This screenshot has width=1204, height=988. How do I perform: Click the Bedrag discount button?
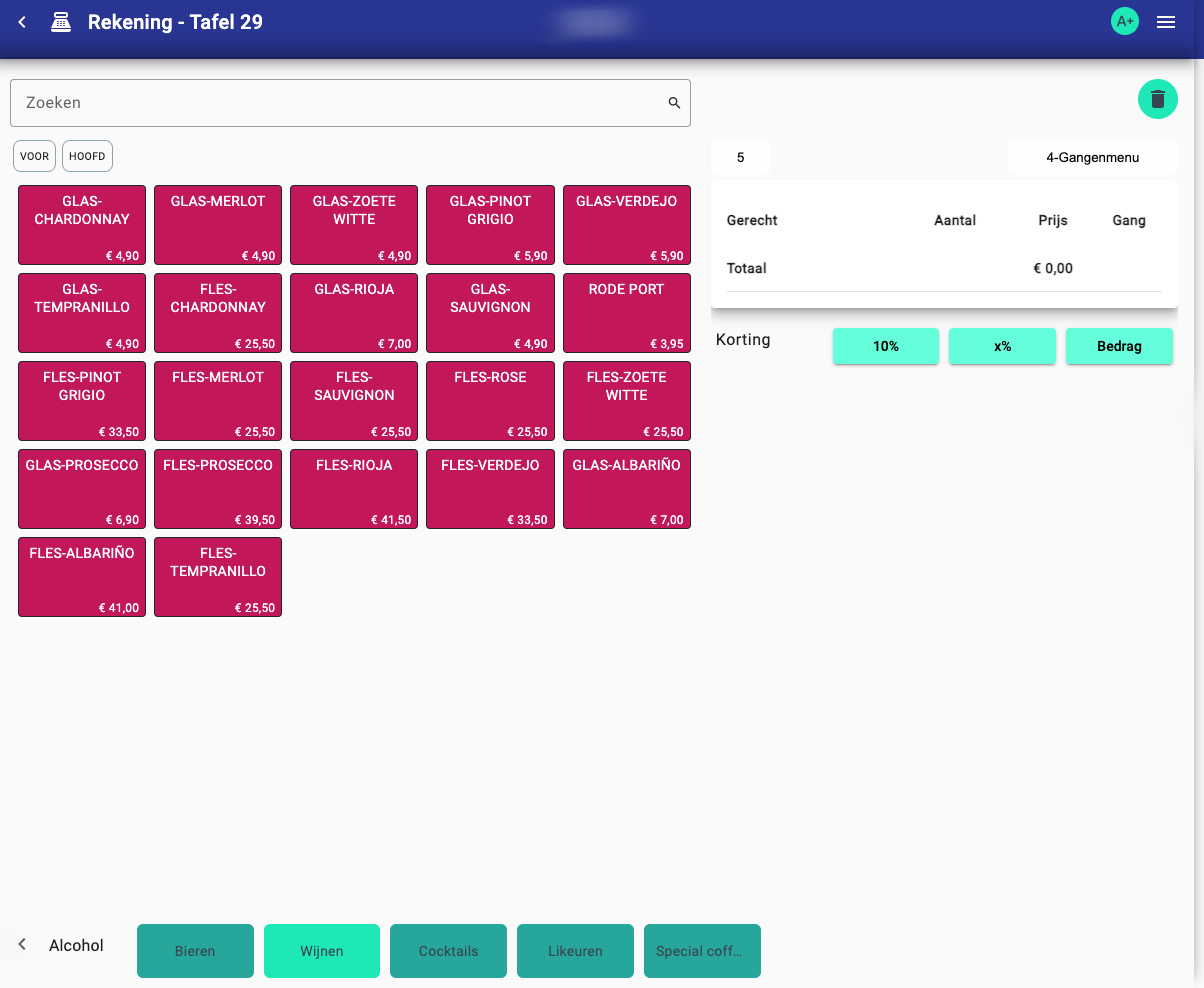(1119, 346)
